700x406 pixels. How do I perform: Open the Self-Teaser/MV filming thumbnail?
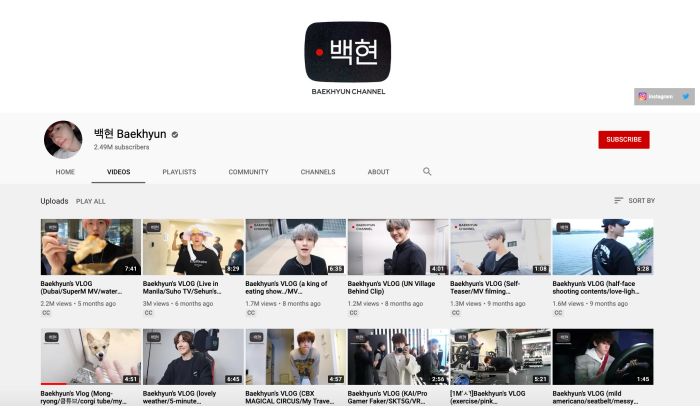tap(500, 247)
